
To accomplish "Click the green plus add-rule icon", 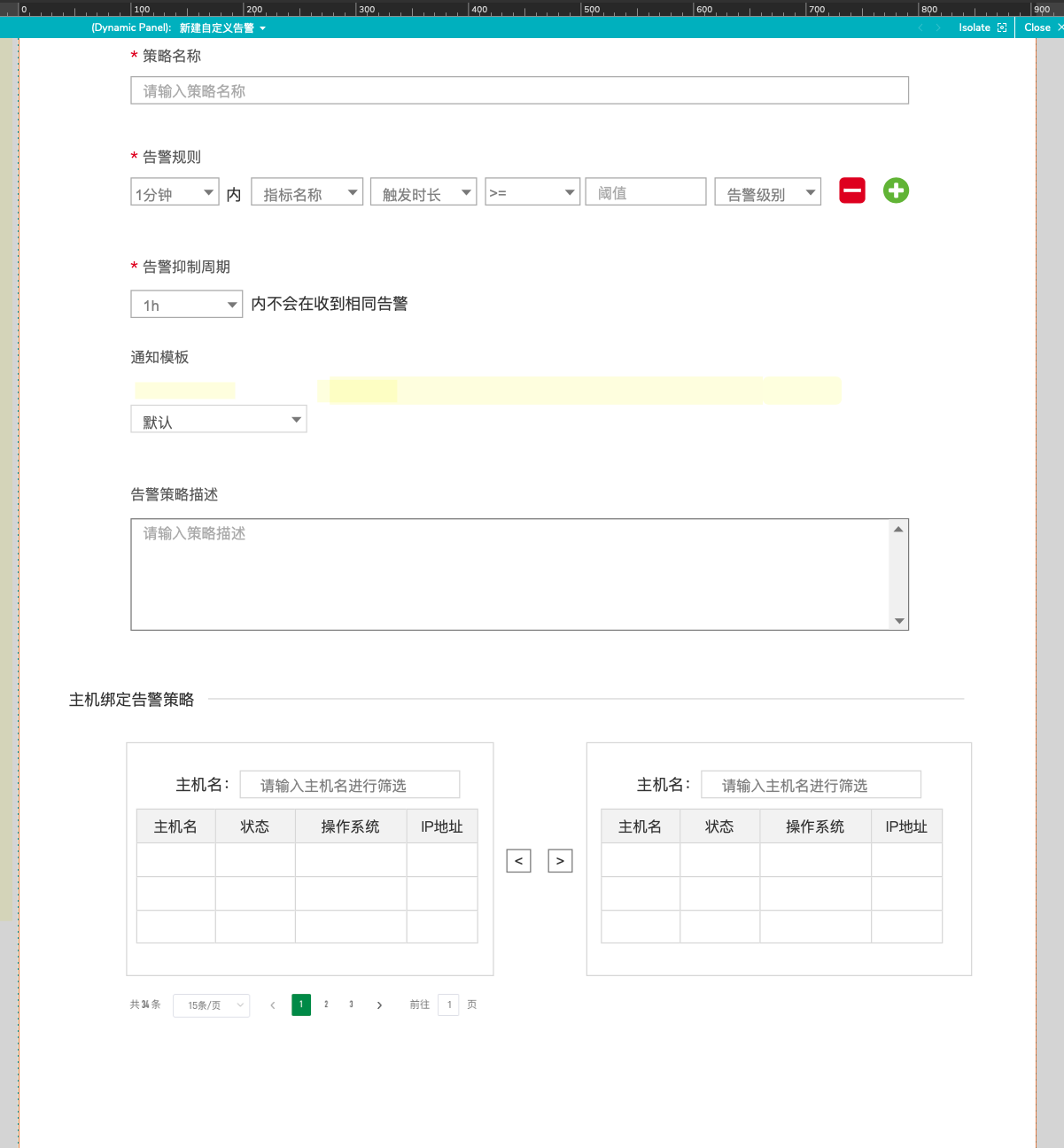I will tap(896, 190).
